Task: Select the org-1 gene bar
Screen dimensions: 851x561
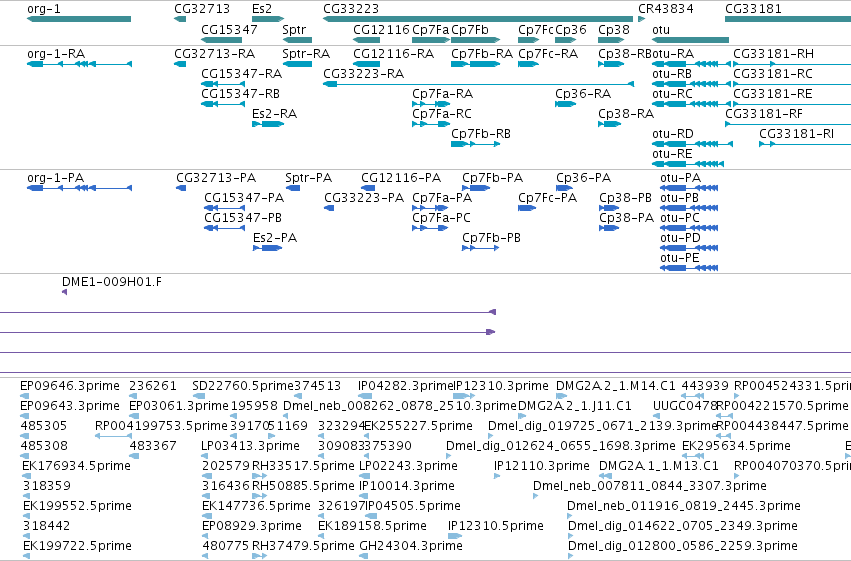Action: tap(79, 19)
